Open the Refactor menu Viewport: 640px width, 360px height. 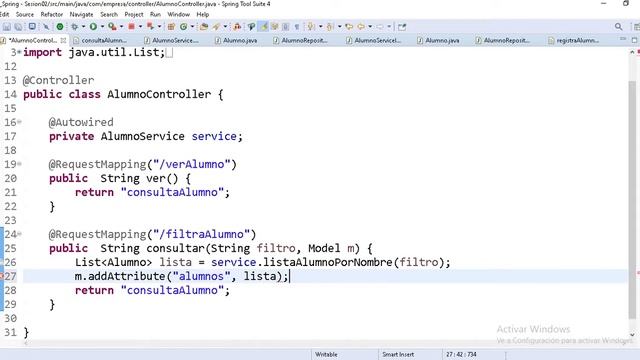click(x=51, y=14)
